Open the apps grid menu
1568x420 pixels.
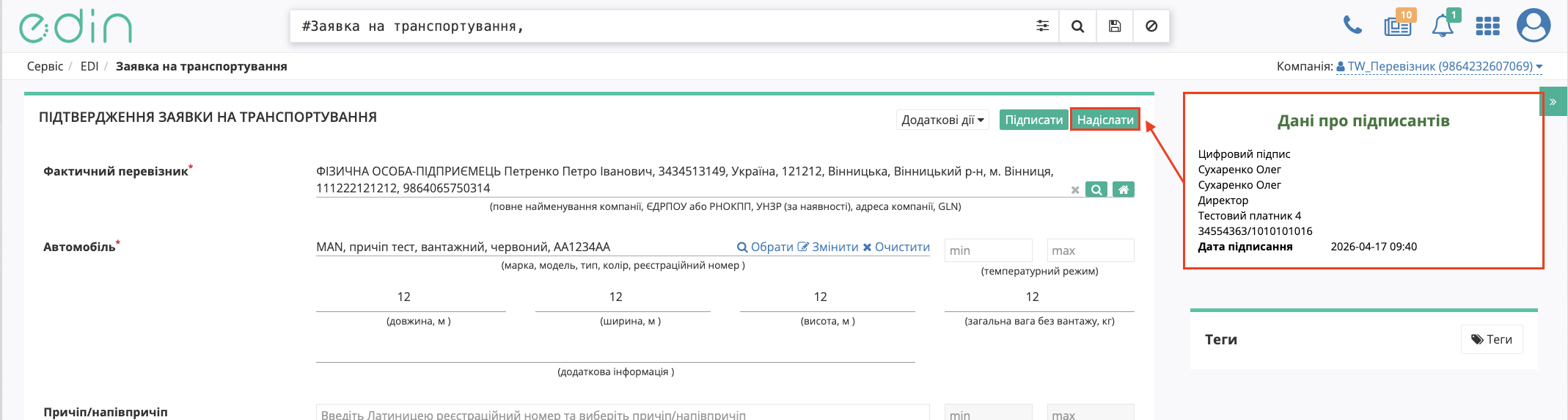click(x=1487, y=26)
